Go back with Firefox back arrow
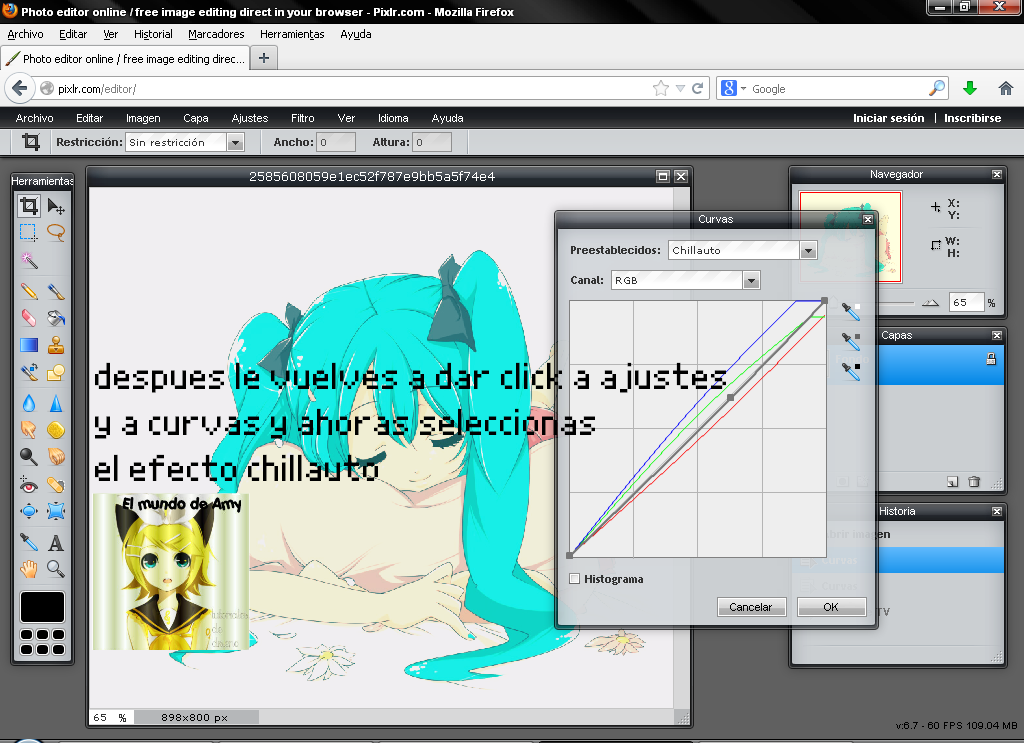This screenshot has width=1024, height=743. 20,88
